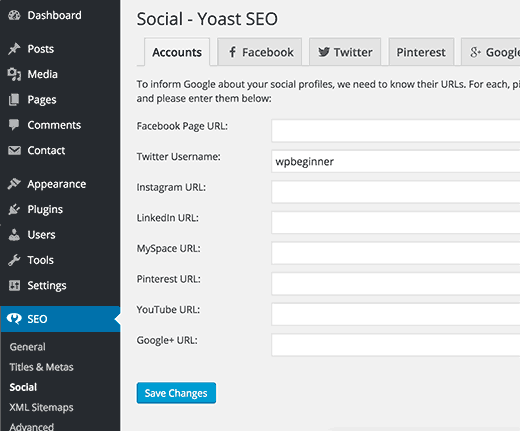The height and width of the screenshot is (431, 520).
Task: Open the Advanced SEO submenu
Action: coord(32,427)
